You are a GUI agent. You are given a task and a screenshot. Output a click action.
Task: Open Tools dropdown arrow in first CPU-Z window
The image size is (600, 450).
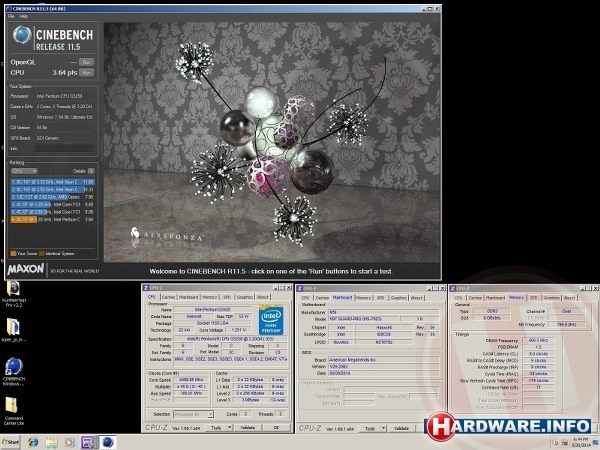[x=230, y=428]
